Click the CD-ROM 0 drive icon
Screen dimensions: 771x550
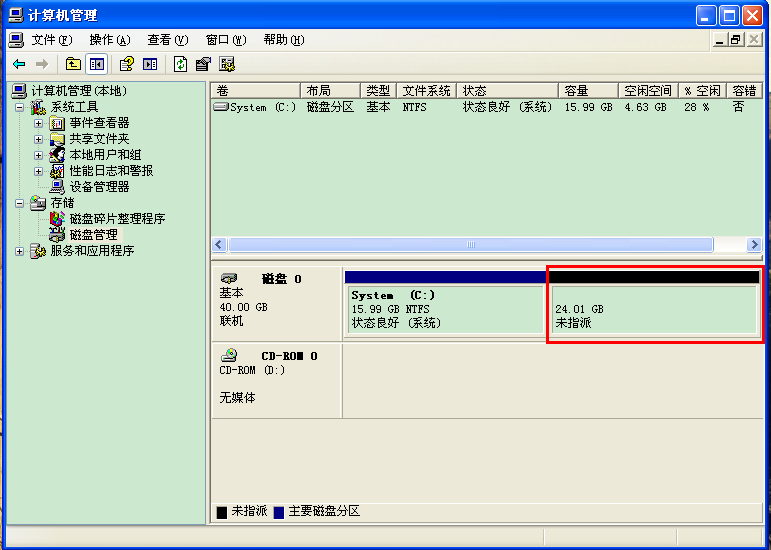[229, 355]
